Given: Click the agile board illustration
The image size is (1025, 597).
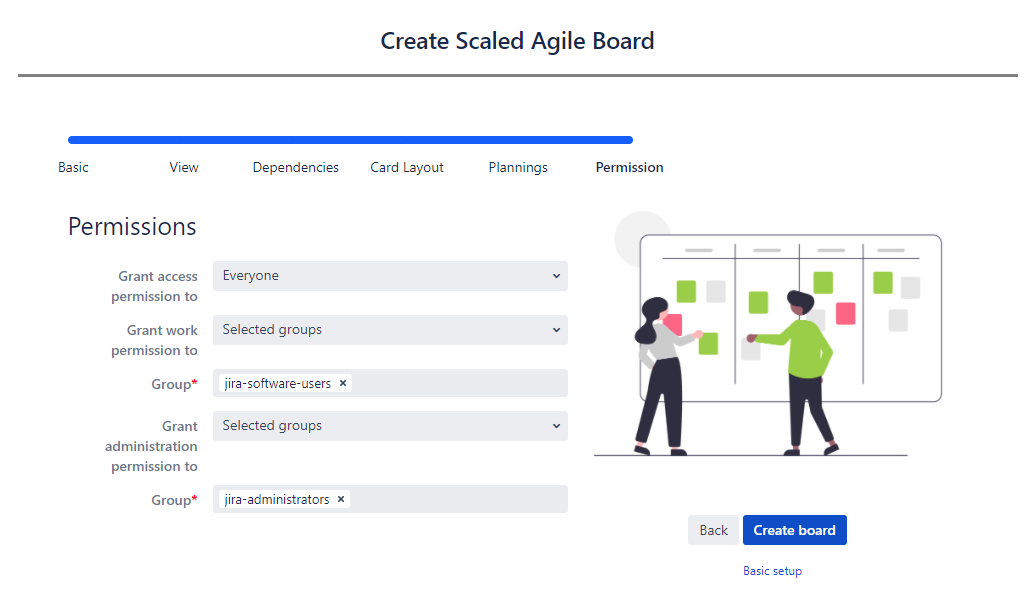Looking at the screenshot, I should (x=768, y=333).
